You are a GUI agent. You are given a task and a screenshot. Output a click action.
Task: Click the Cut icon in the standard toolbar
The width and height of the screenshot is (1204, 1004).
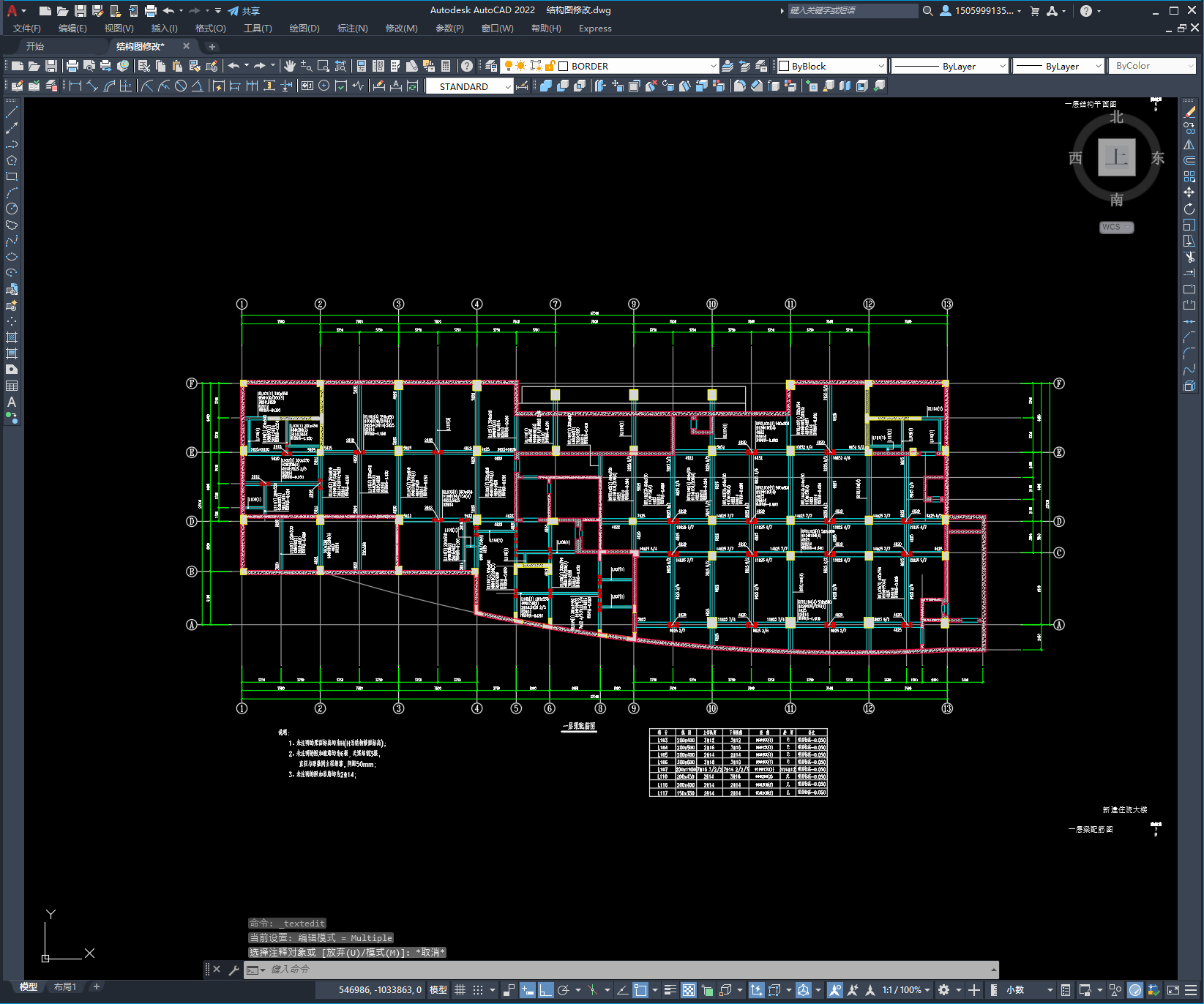(x=144, y=66)
